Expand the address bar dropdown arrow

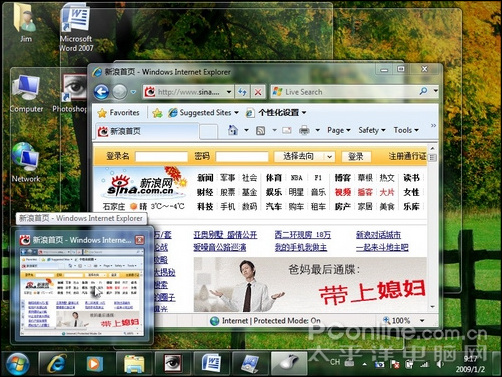pyautogui.click(x=229, y=92)
